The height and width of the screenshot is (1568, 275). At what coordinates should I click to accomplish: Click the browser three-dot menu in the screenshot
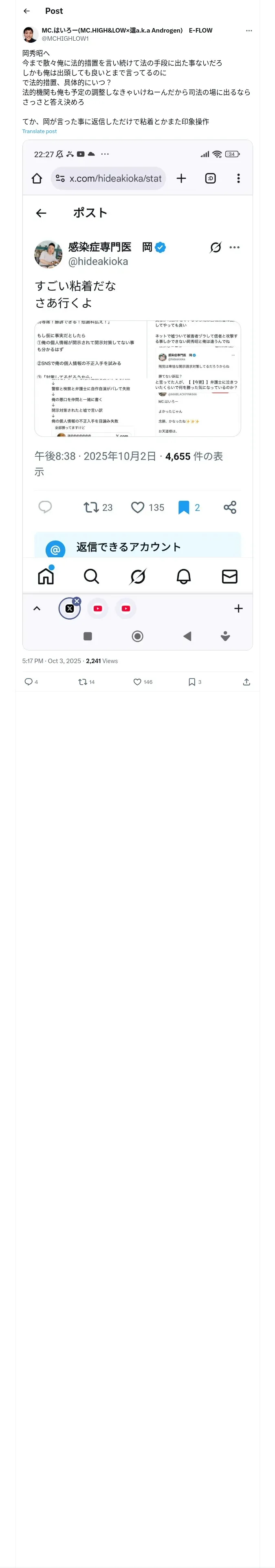coord(238,178)
